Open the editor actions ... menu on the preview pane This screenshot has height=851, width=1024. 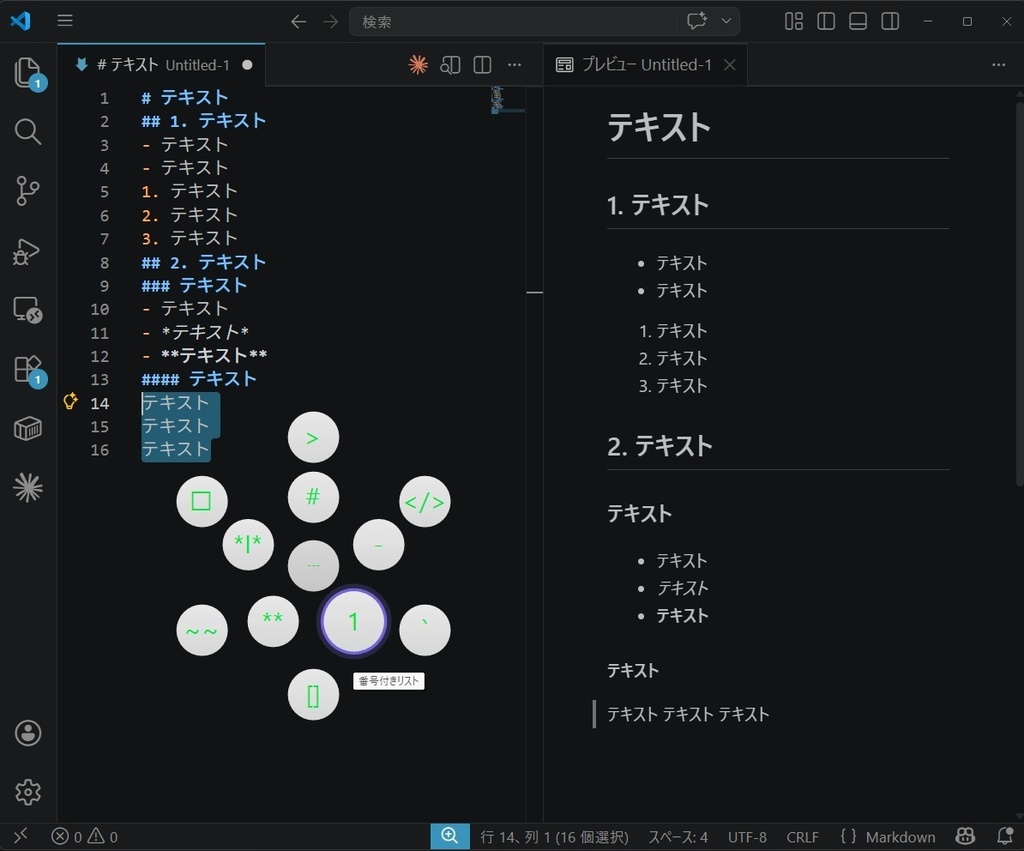click(x=998, y=64)
